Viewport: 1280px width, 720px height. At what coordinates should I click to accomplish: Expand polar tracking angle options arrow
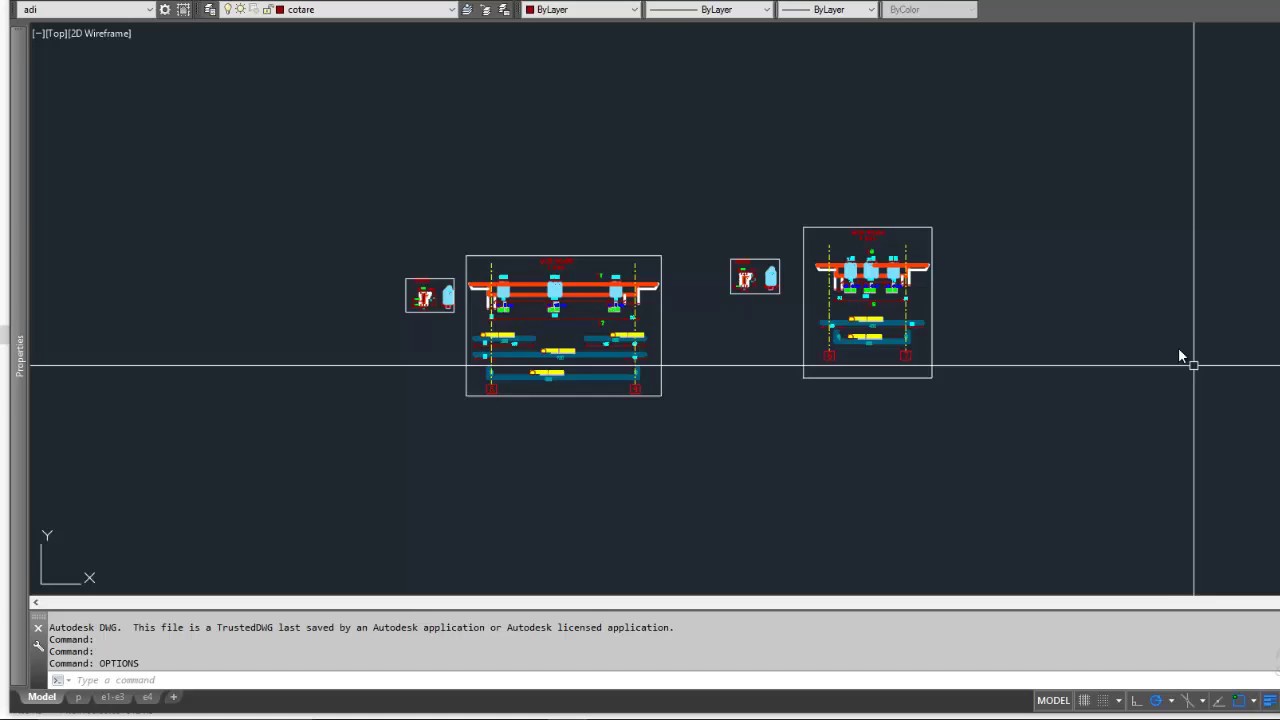[1171, 700]
